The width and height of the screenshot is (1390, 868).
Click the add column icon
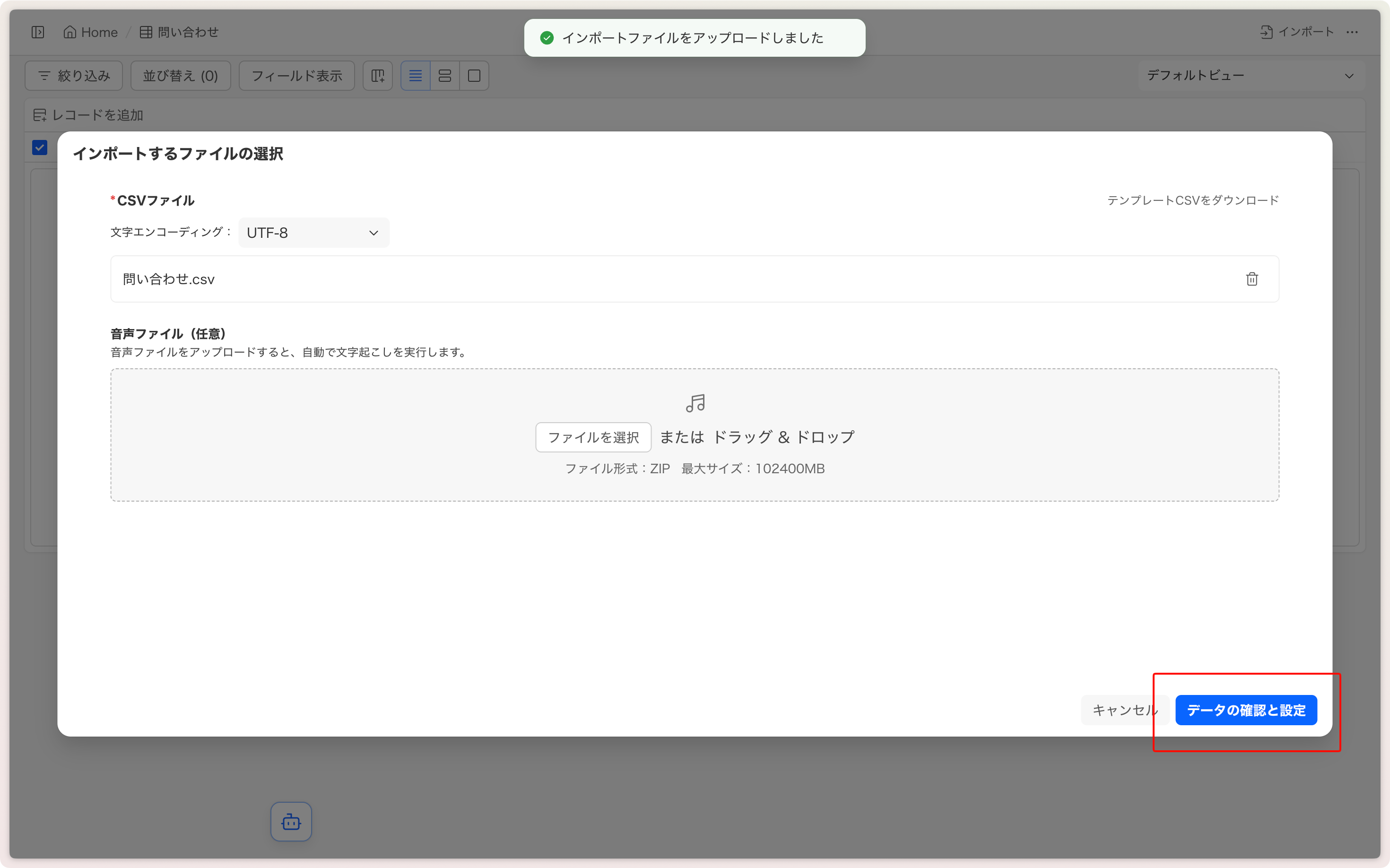(378, 76)
